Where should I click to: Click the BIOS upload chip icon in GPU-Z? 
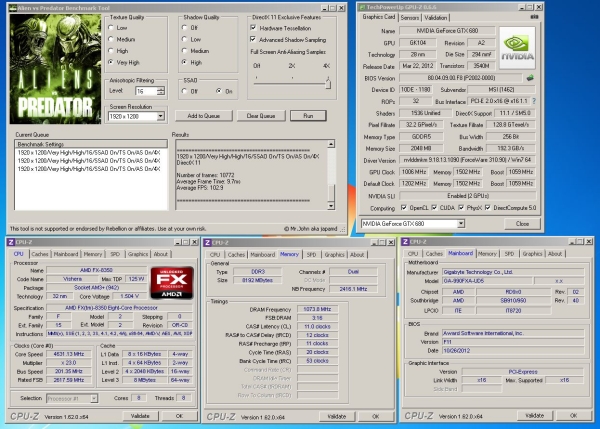pyautogui.click(x=530, y=78)
